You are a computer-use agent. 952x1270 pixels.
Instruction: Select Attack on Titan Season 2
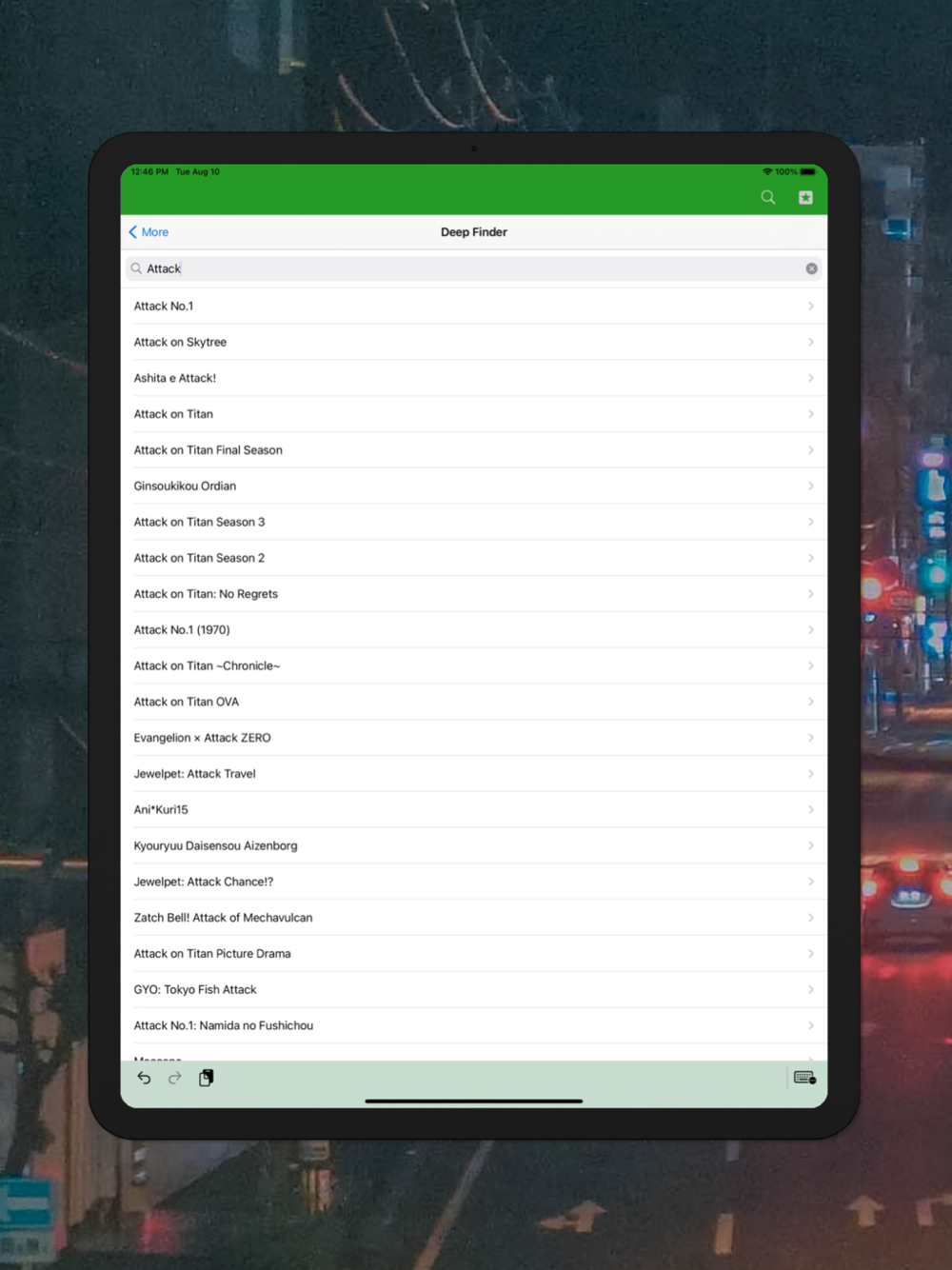pos(474,558)
